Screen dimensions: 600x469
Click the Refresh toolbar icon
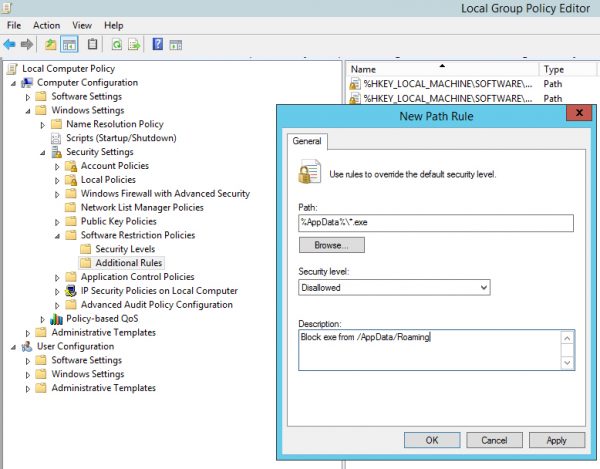116,44
